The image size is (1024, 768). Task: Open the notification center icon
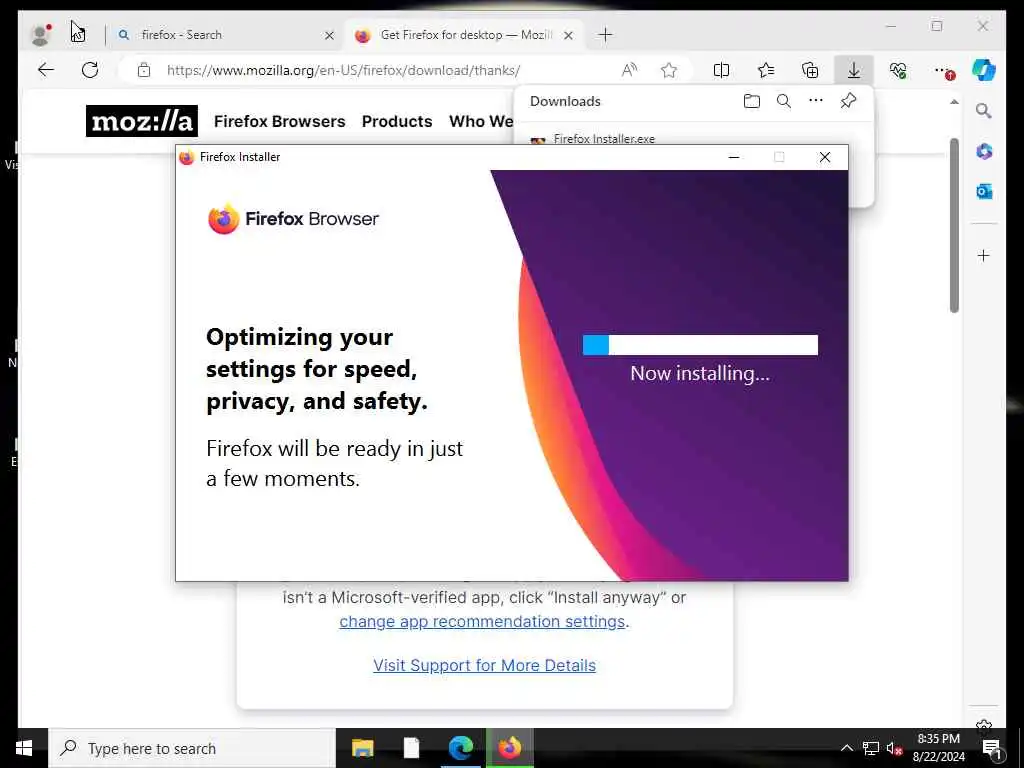click(993, 748)
